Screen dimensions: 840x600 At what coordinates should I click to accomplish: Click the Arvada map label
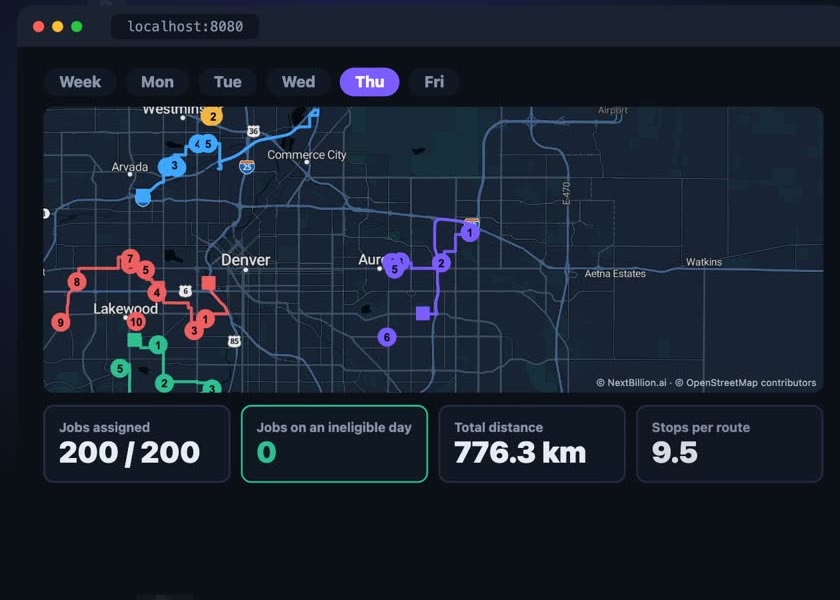coord(130,167)
